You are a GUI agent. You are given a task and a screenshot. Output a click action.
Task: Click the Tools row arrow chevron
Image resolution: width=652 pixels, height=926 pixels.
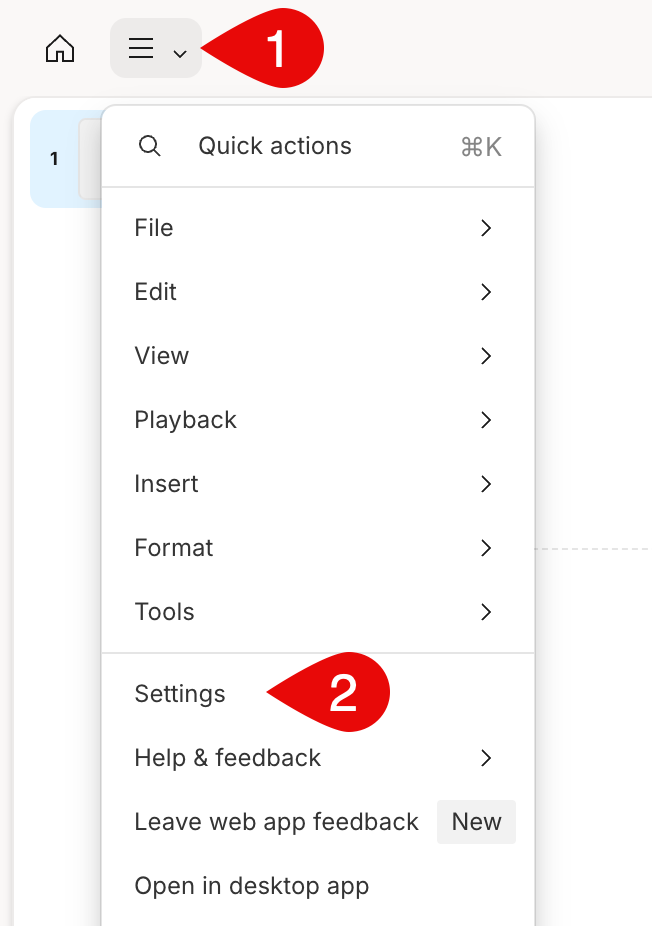[486, 612]
